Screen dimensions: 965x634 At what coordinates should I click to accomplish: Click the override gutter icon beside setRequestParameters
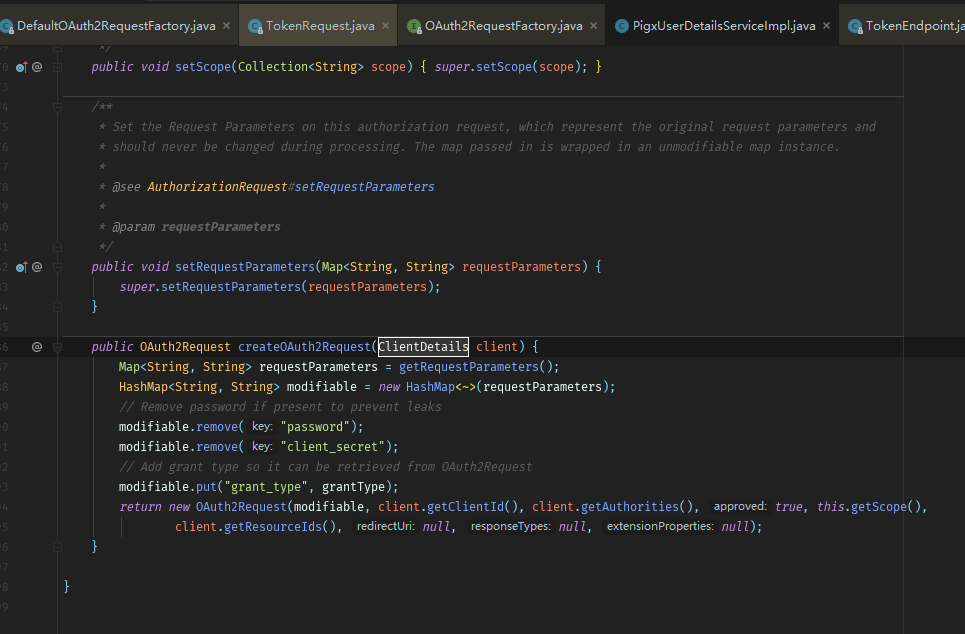point(21,267)
